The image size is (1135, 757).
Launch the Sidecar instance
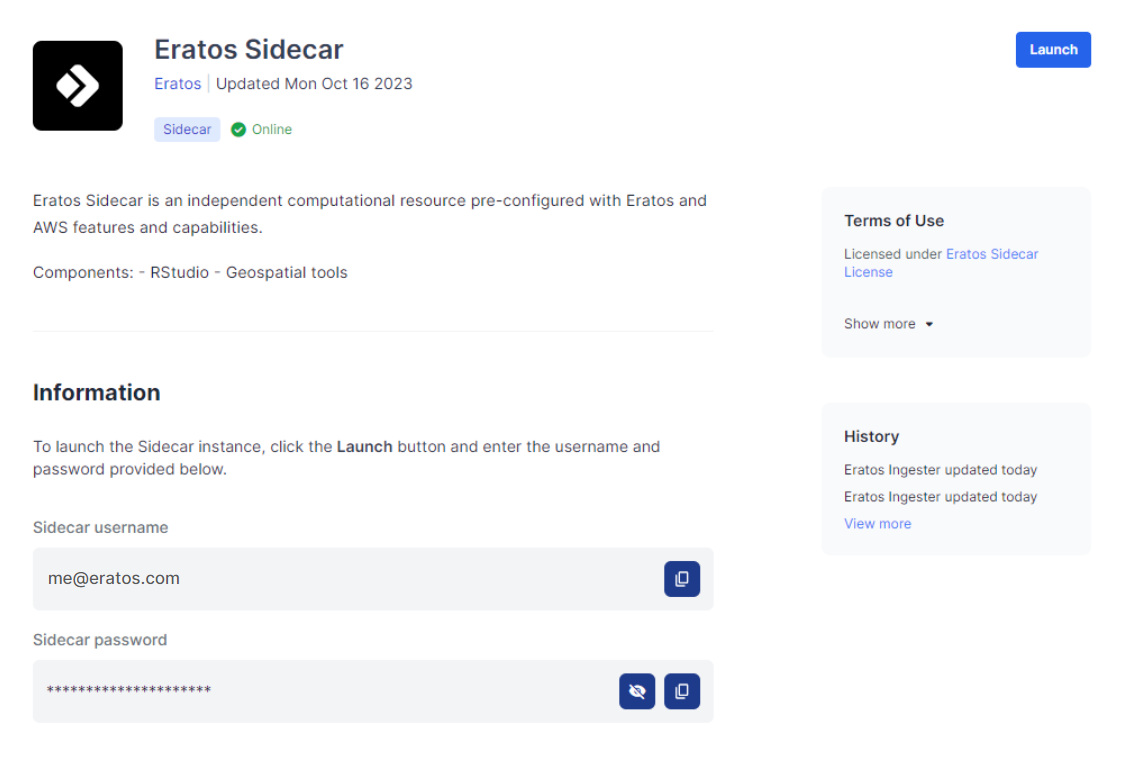click(x=1053, y=50)
